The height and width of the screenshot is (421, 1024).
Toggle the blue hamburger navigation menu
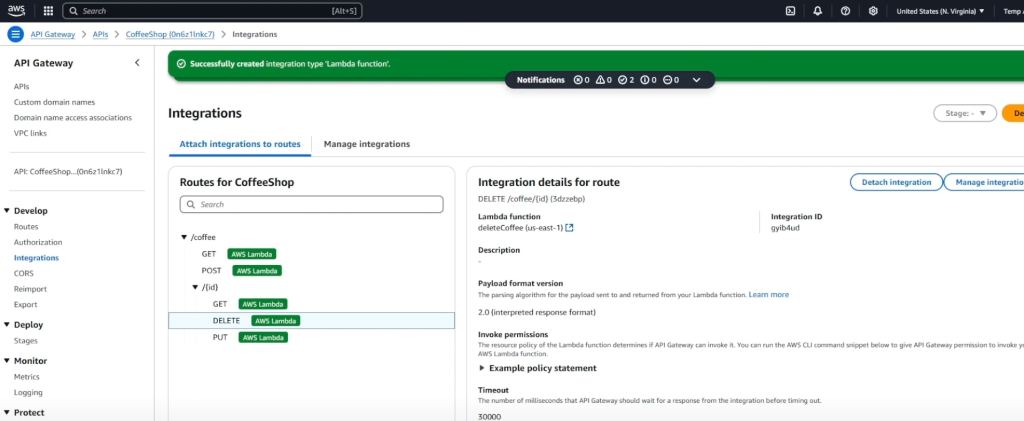click(x=16, y=34)
